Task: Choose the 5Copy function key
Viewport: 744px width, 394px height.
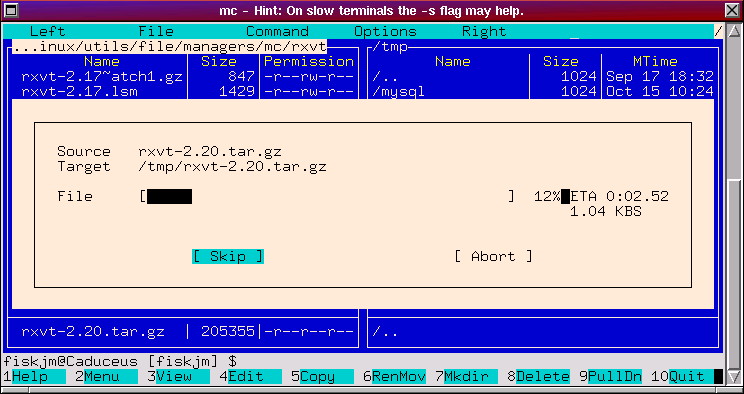Action: pyautogui.click(x=322, y=376)
